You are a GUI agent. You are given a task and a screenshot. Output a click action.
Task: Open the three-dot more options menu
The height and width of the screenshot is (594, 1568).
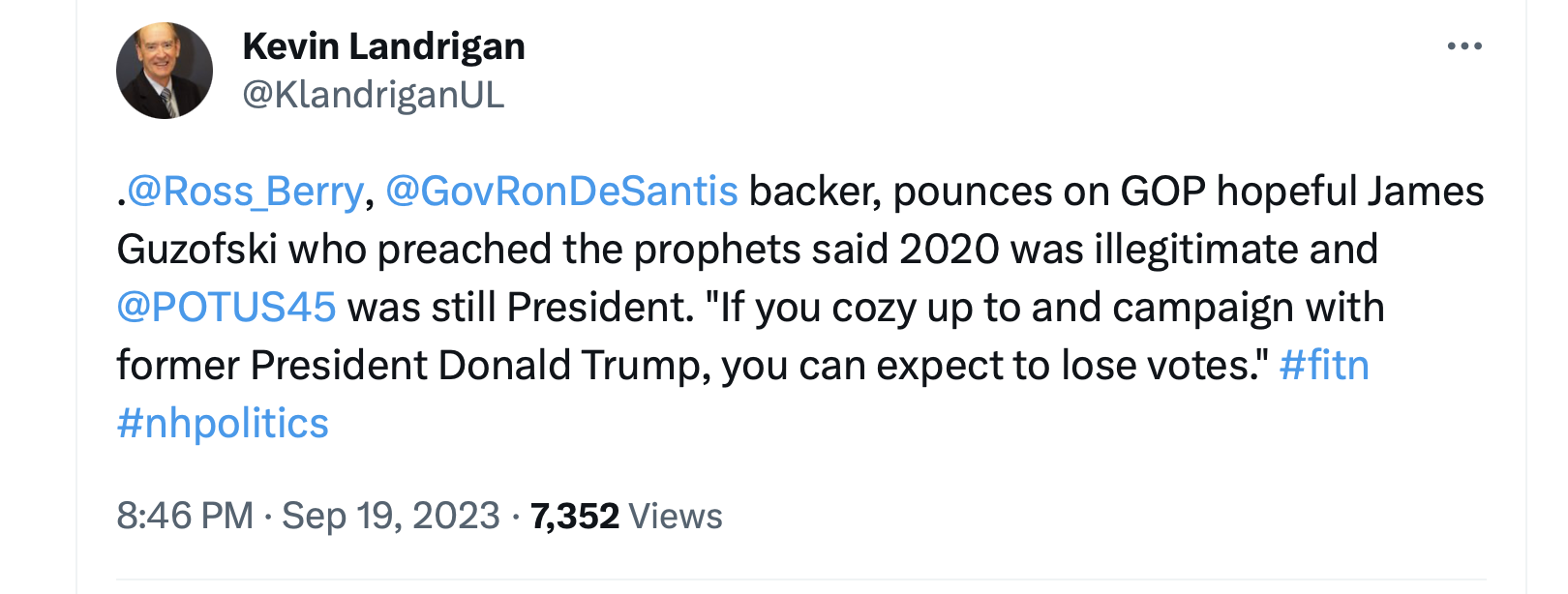click(x=1463, y=46)
